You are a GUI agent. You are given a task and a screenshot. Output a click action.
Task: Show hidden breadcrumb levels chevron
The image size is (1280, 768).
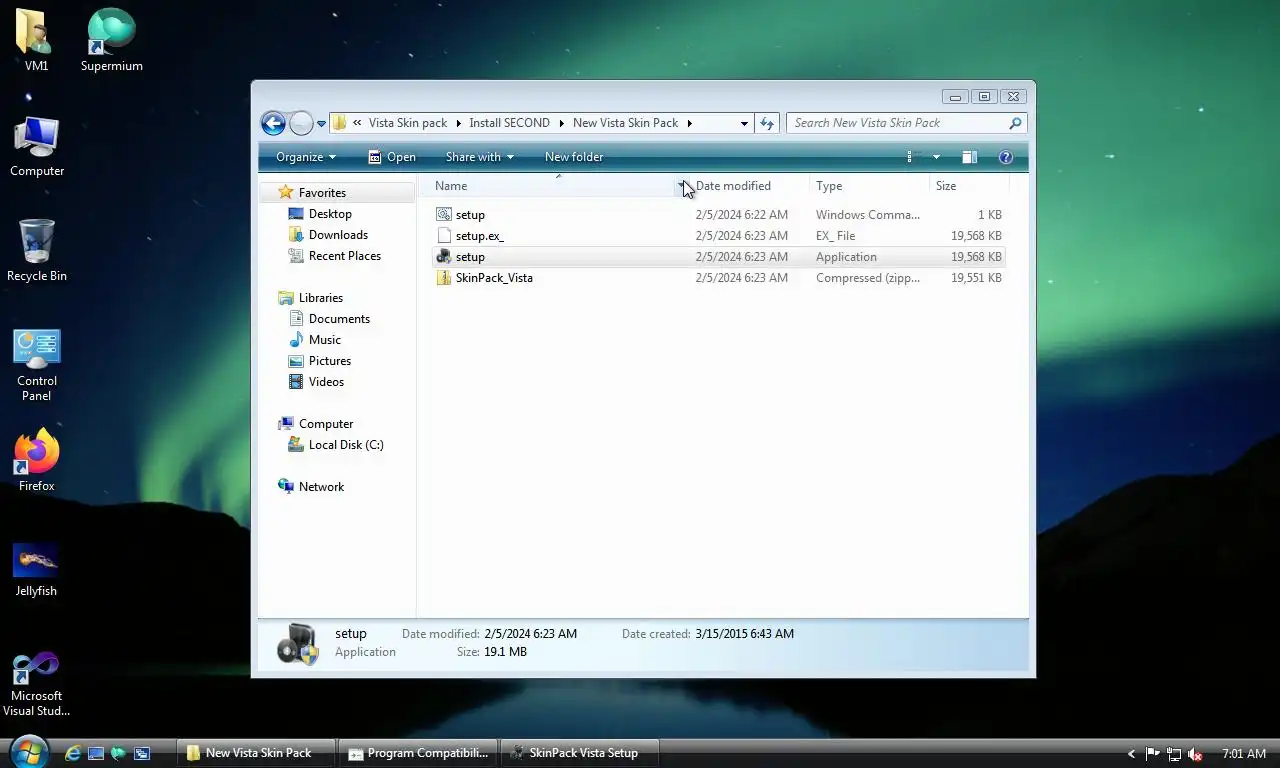(357, 123)
